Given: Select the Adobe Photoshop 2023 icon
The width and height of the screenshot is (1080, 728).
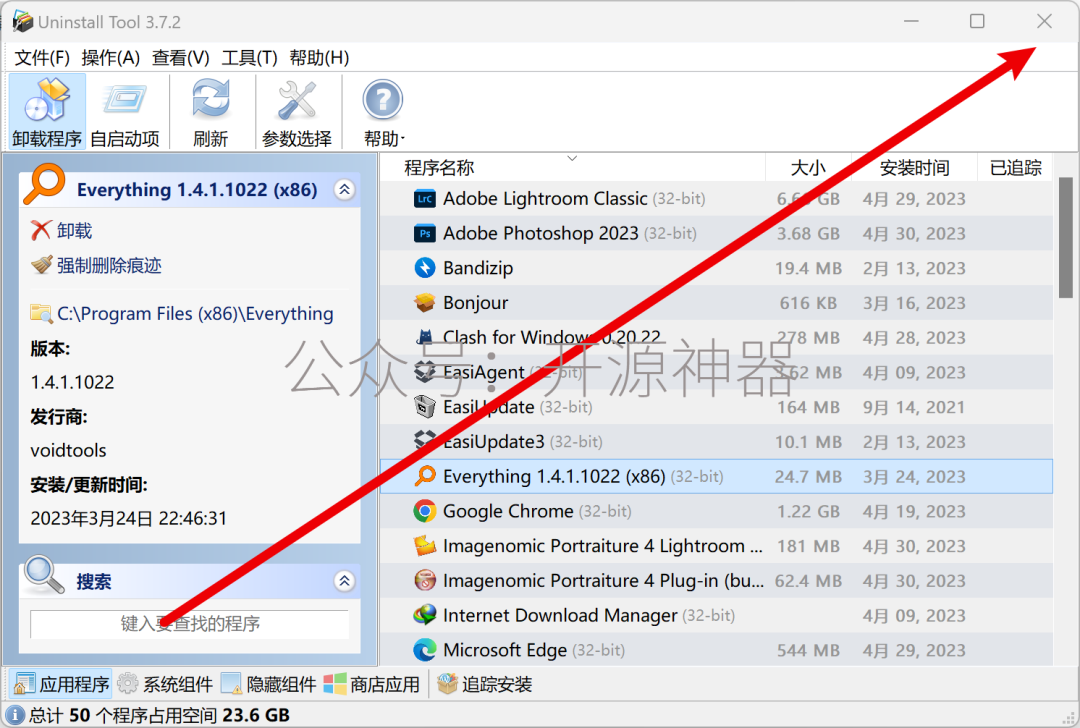Looking at the screenshot, I should pyautogui.click(x=425, y=233).
